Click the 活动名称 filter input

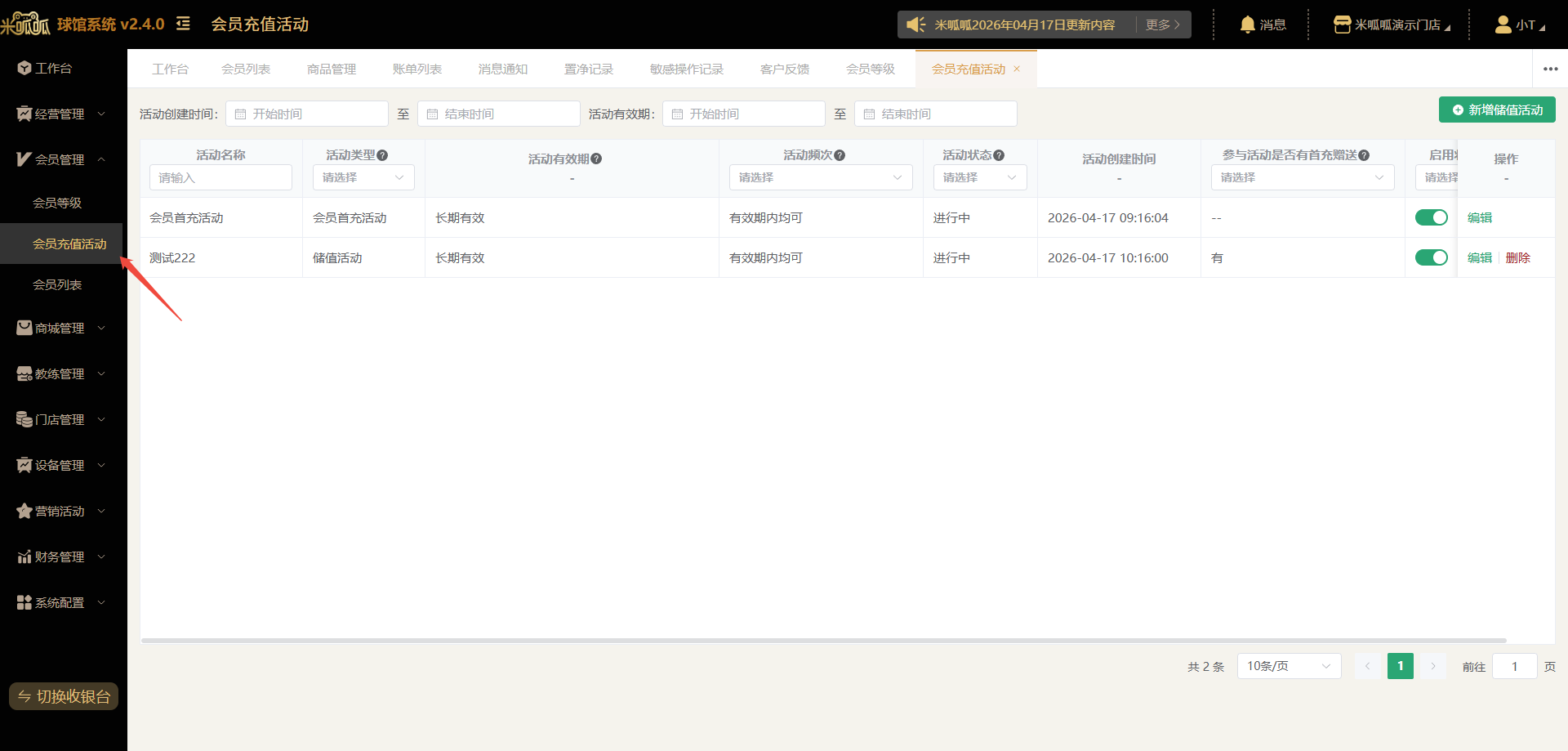(220, 177)
